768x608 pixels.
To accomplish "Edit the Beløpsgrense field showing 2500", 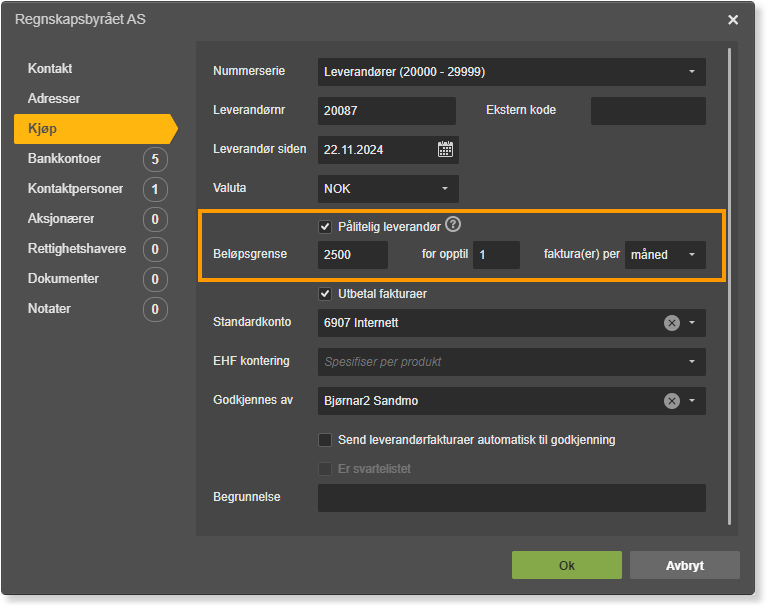I will tap(353, 255).
